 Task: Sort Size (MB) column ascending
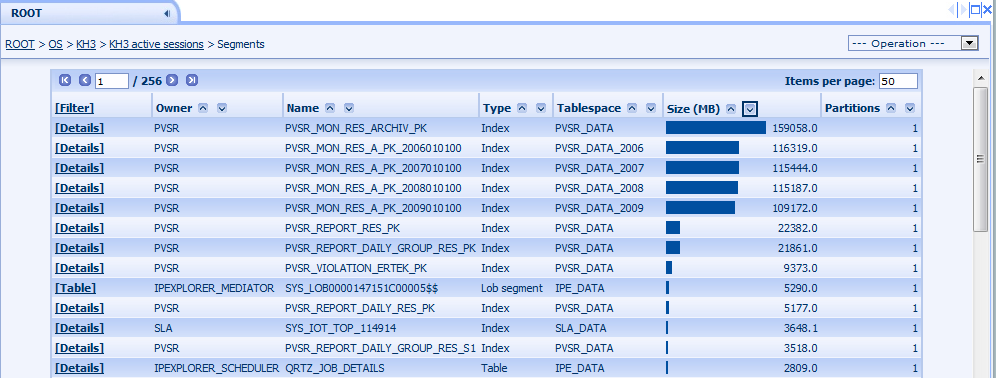click(x=731, y=109)
